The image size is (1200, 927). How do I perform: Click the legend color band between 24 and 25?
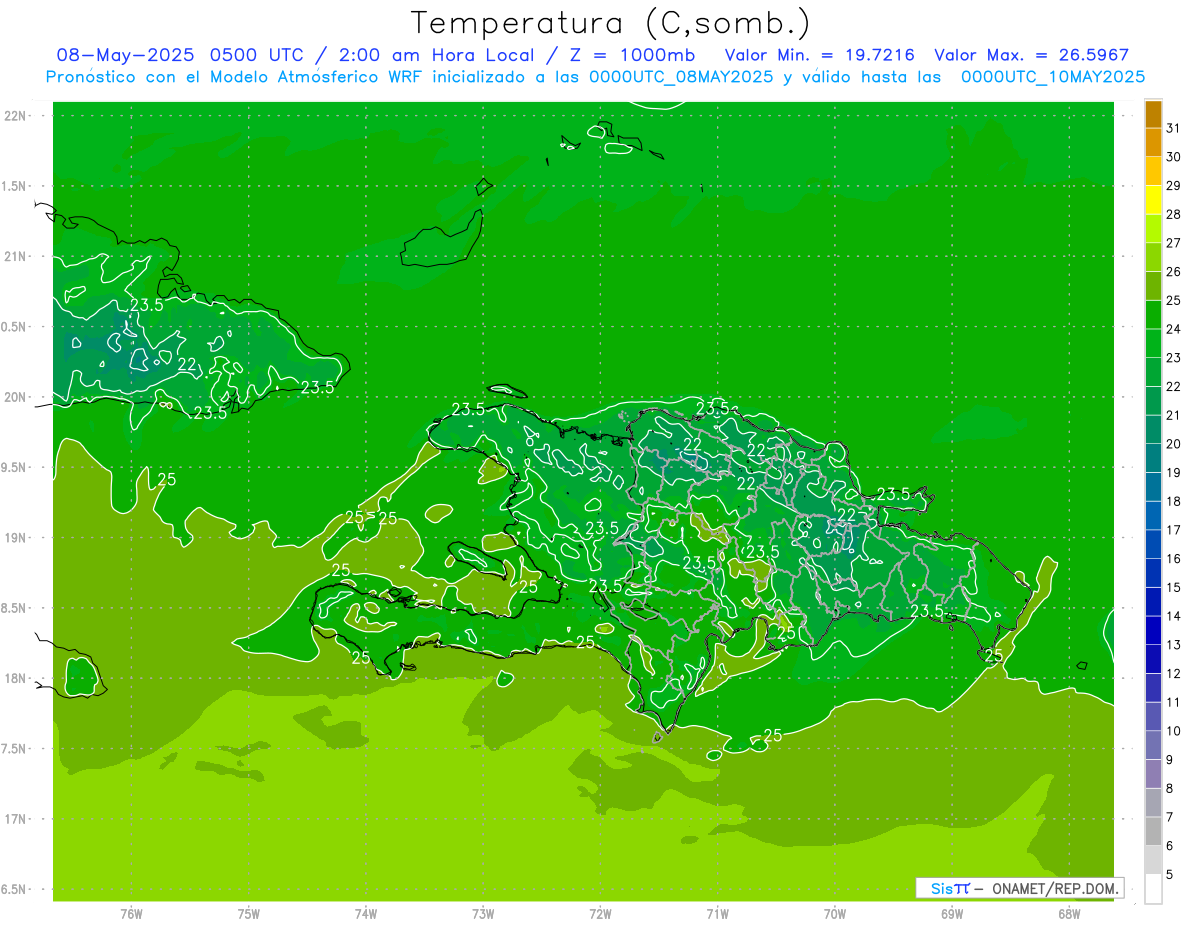pyautogui.click(x=1153, y=315)
